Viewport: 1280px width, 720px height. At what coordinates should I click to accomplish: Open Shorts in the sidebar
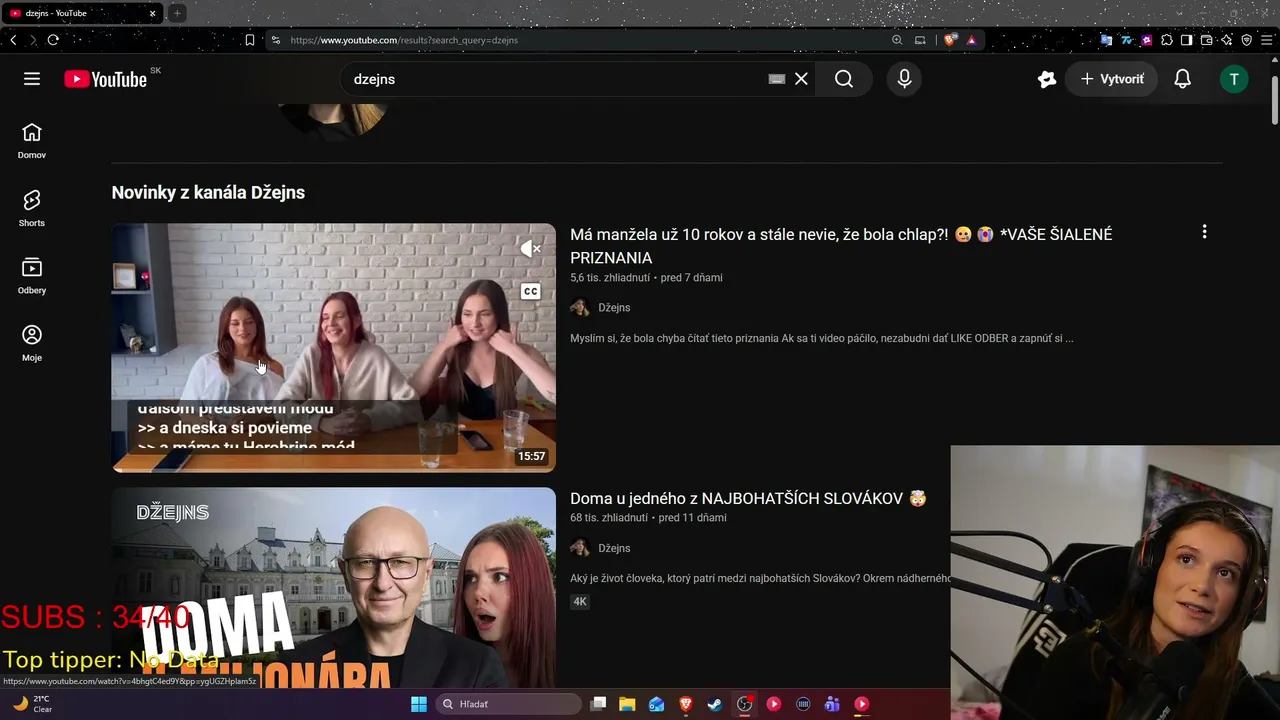pos(32,209)
